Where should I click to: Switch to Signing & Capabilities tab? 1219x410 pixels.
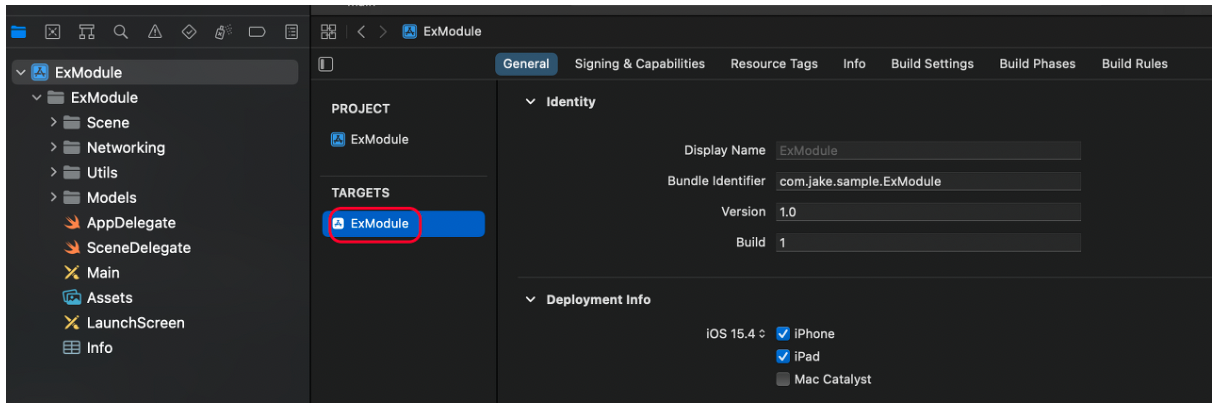[x=640, y=64]
